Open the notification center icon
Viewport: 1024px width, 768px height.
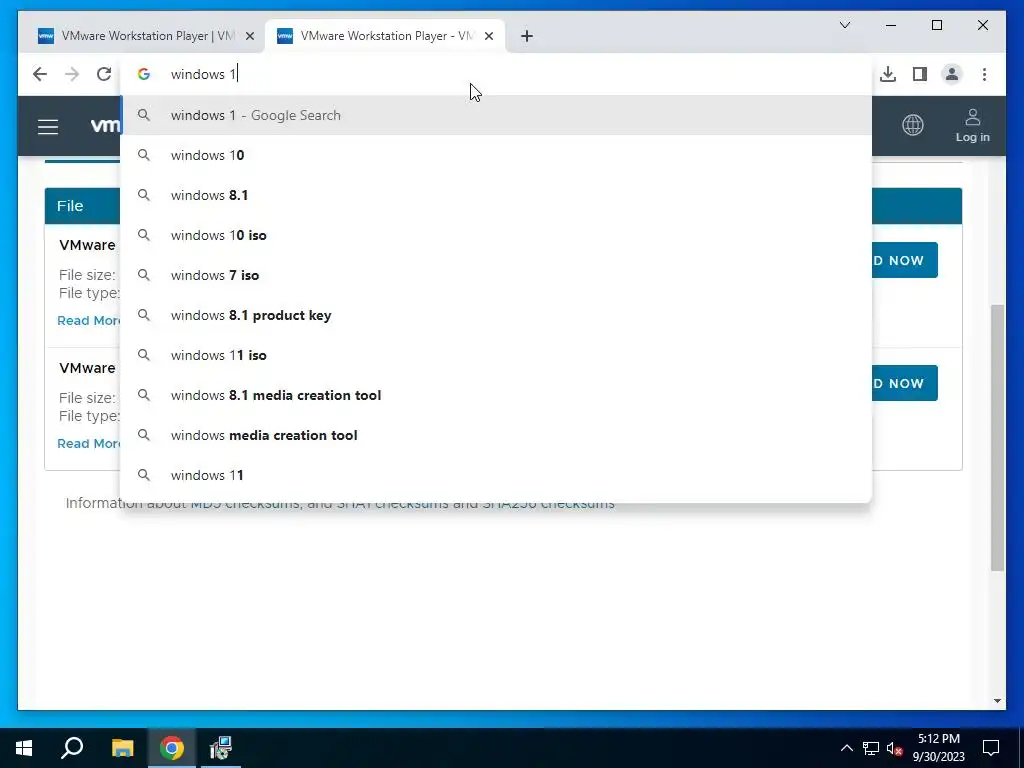pos(991,748)
